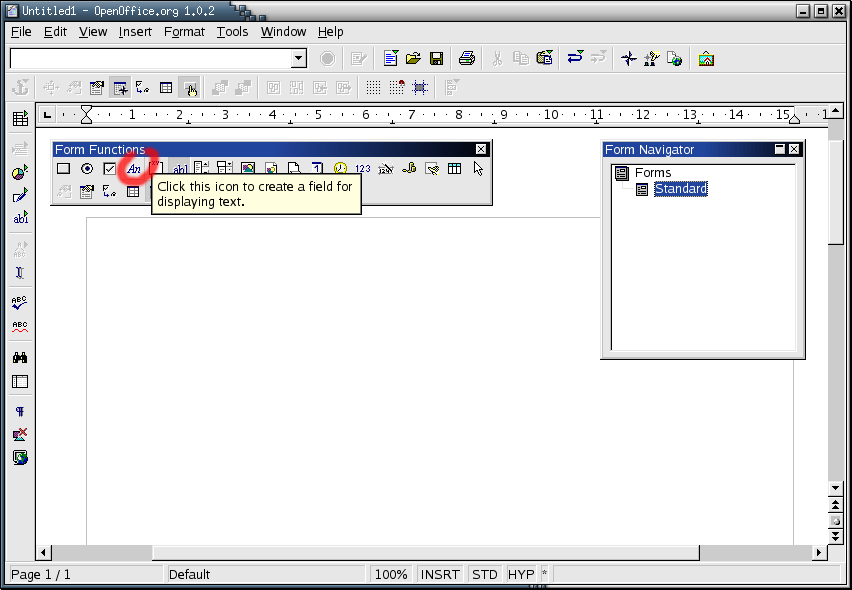Click inside the Load URL input field
The height and width of the screenshot is (590, 852).
(151, 59)
